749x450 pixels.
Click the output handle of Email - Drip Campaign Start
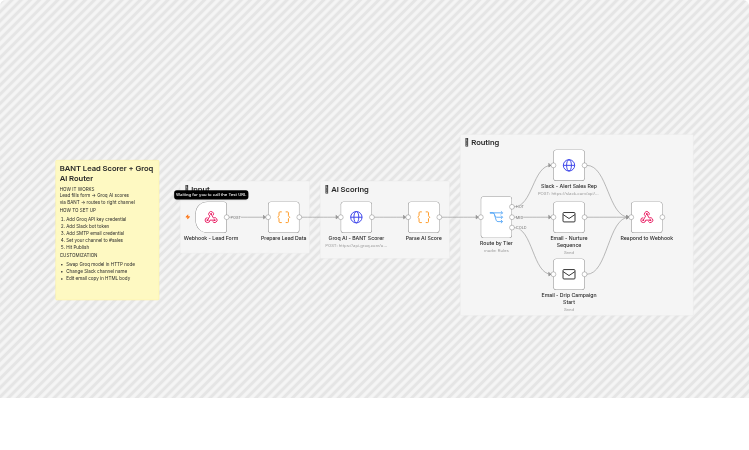[585, 274]
